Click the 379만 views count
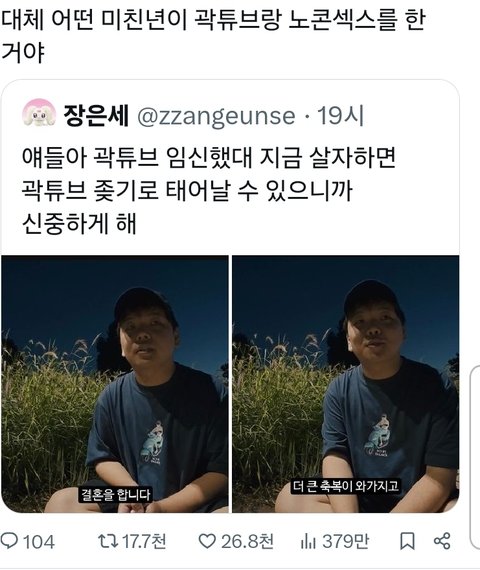This screenshot has height=570, width=480. [345, 541]
